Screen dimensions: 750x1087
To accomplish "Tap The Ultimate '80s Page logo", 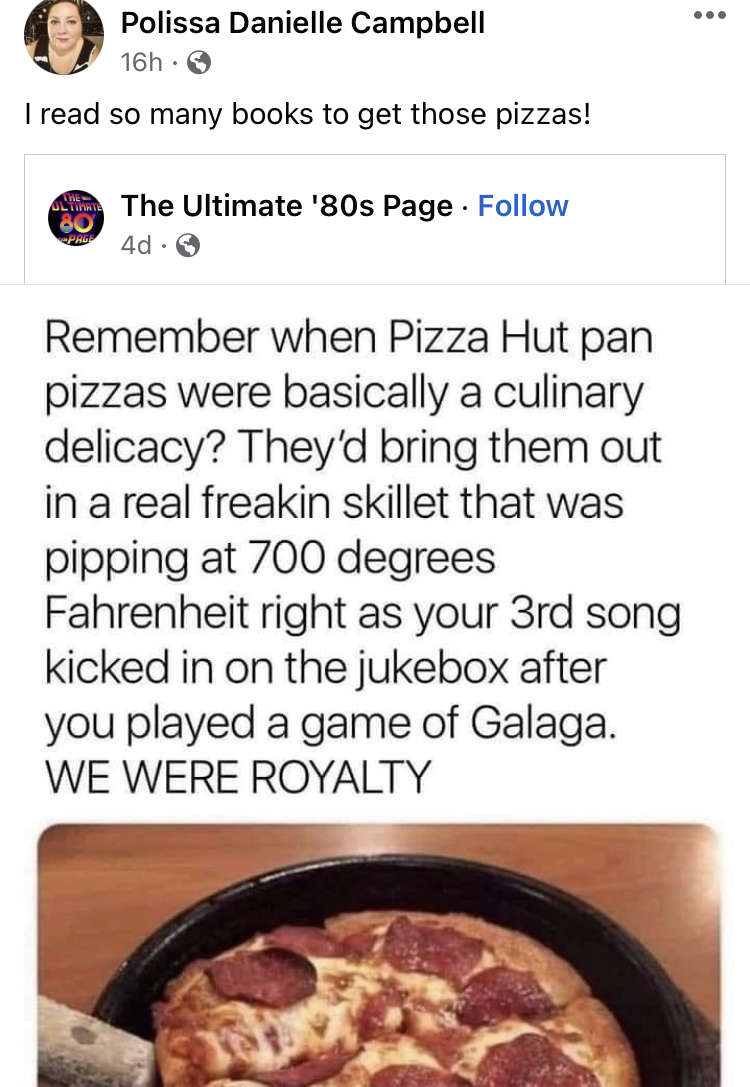I will tap(76, 218).
